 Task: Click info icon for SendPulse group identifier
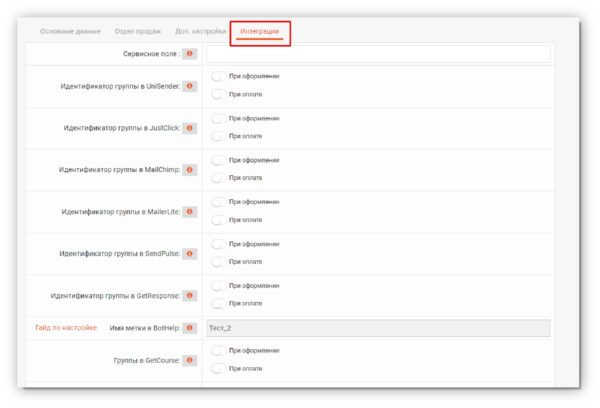(x=189, y=253)
